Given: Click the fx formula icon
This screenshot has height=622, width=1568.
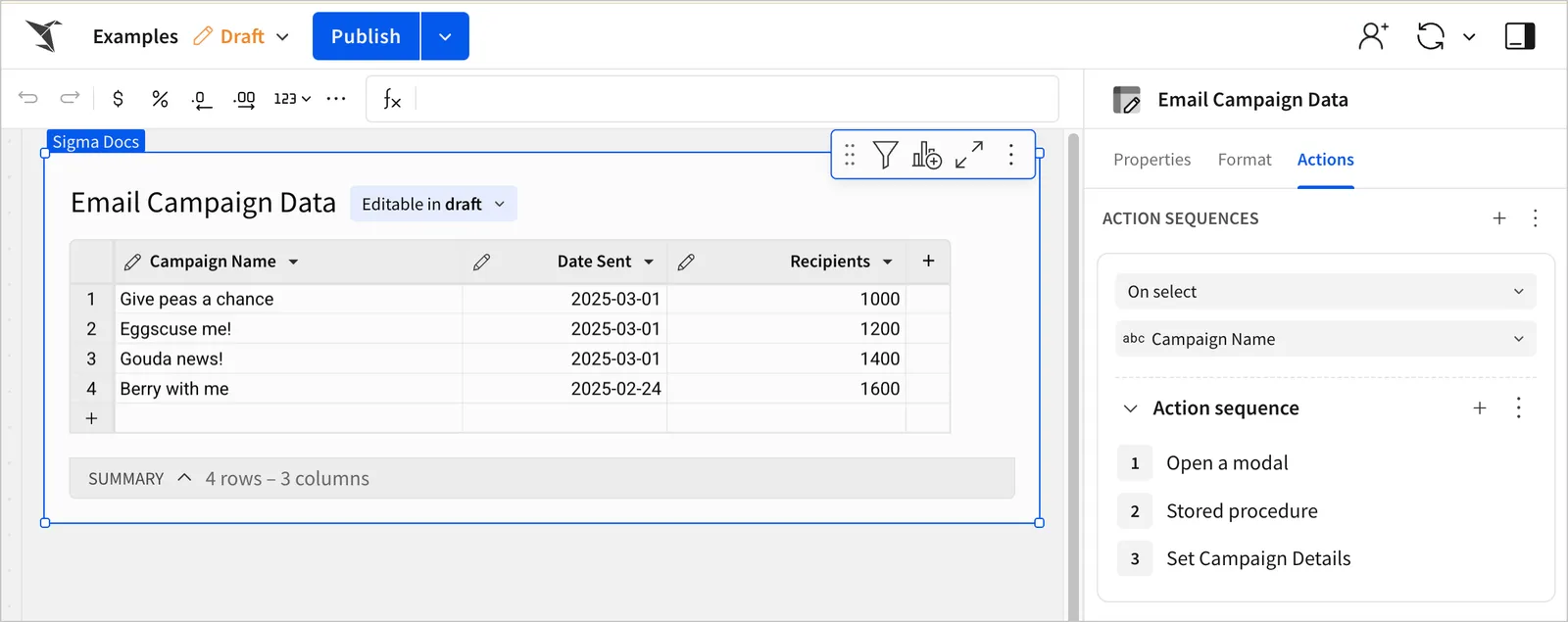Looking at the screenshot, I should (x=392, y=99).
